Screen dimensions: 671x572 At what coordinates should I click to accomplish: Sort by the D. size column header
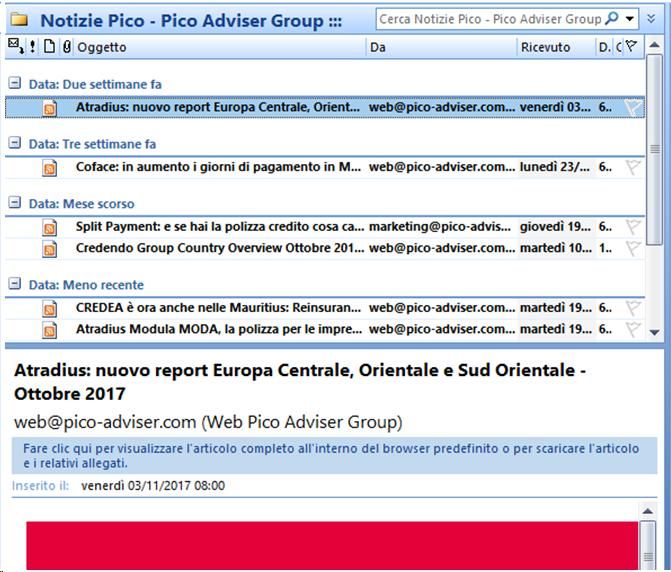[x=605, y=47]
